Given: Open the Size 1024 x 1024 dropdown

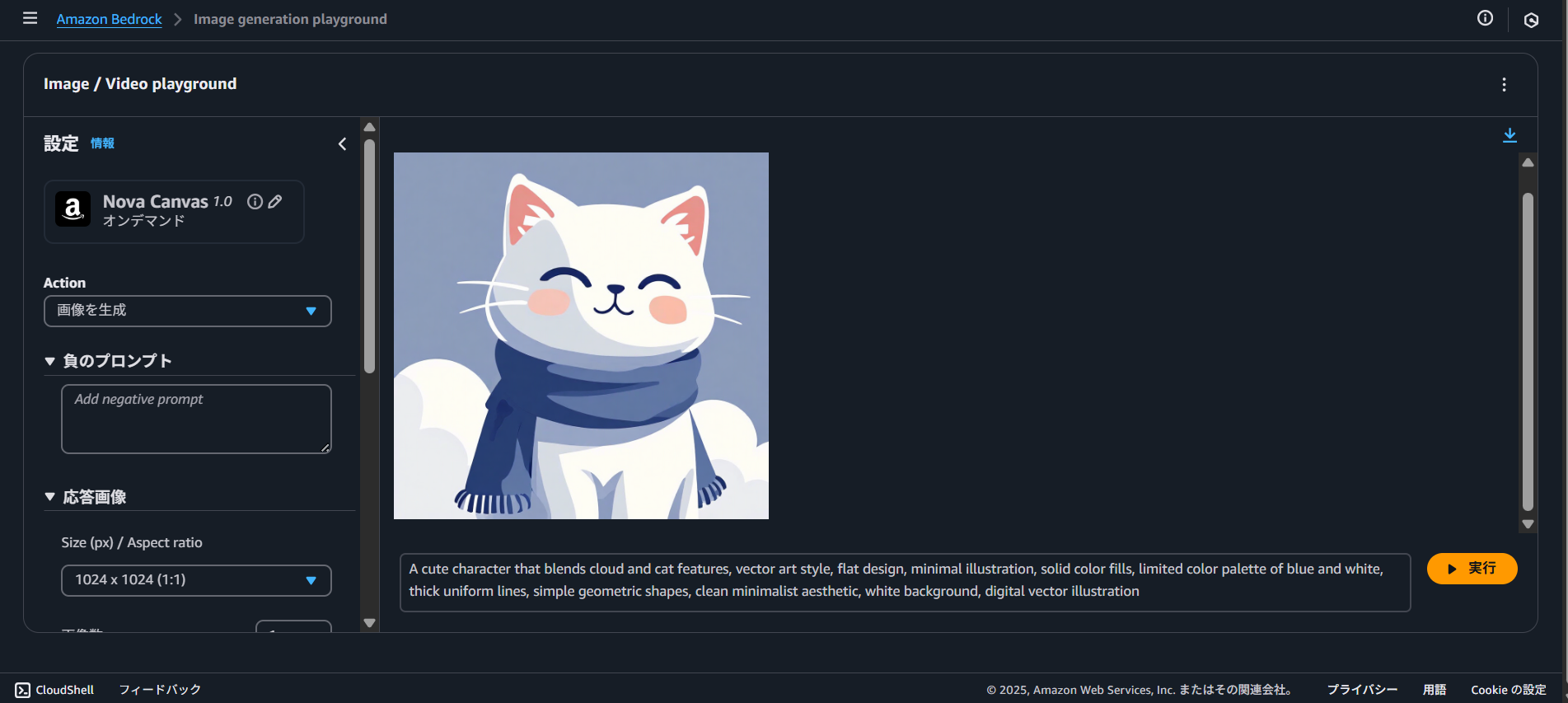Looking at the screenshot, I should (196, 580).
